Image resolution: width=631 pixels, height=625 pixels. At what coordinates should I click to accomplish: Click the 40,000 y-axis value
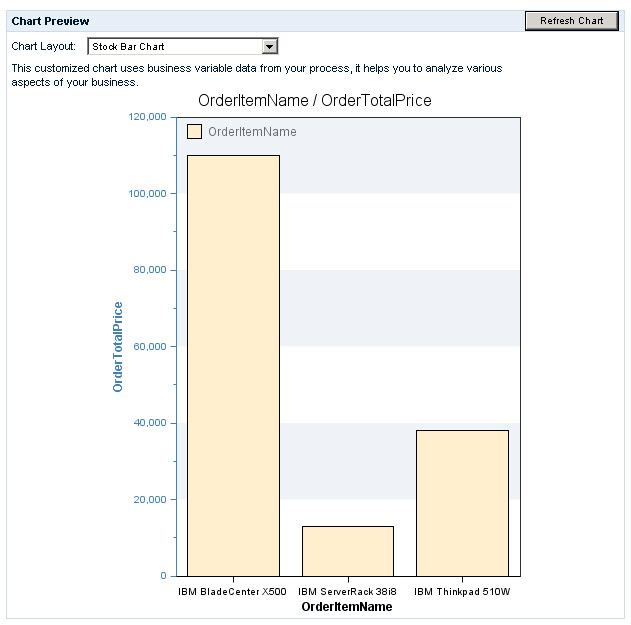[x=150, y=423]
